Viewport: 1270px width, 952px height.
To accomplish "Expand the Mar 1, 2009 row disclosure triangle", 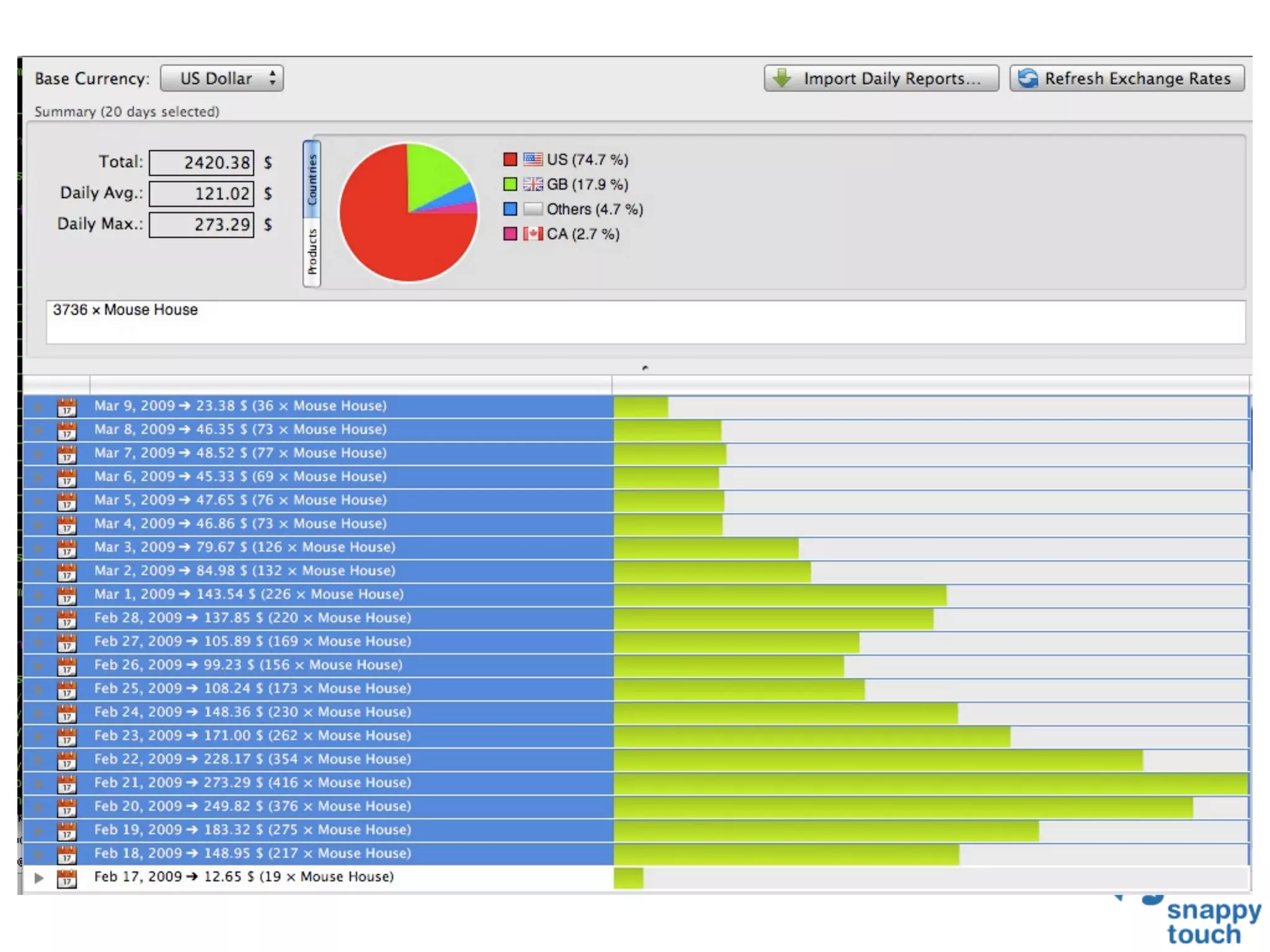I will pyautogui.click(x=39, y=595).
